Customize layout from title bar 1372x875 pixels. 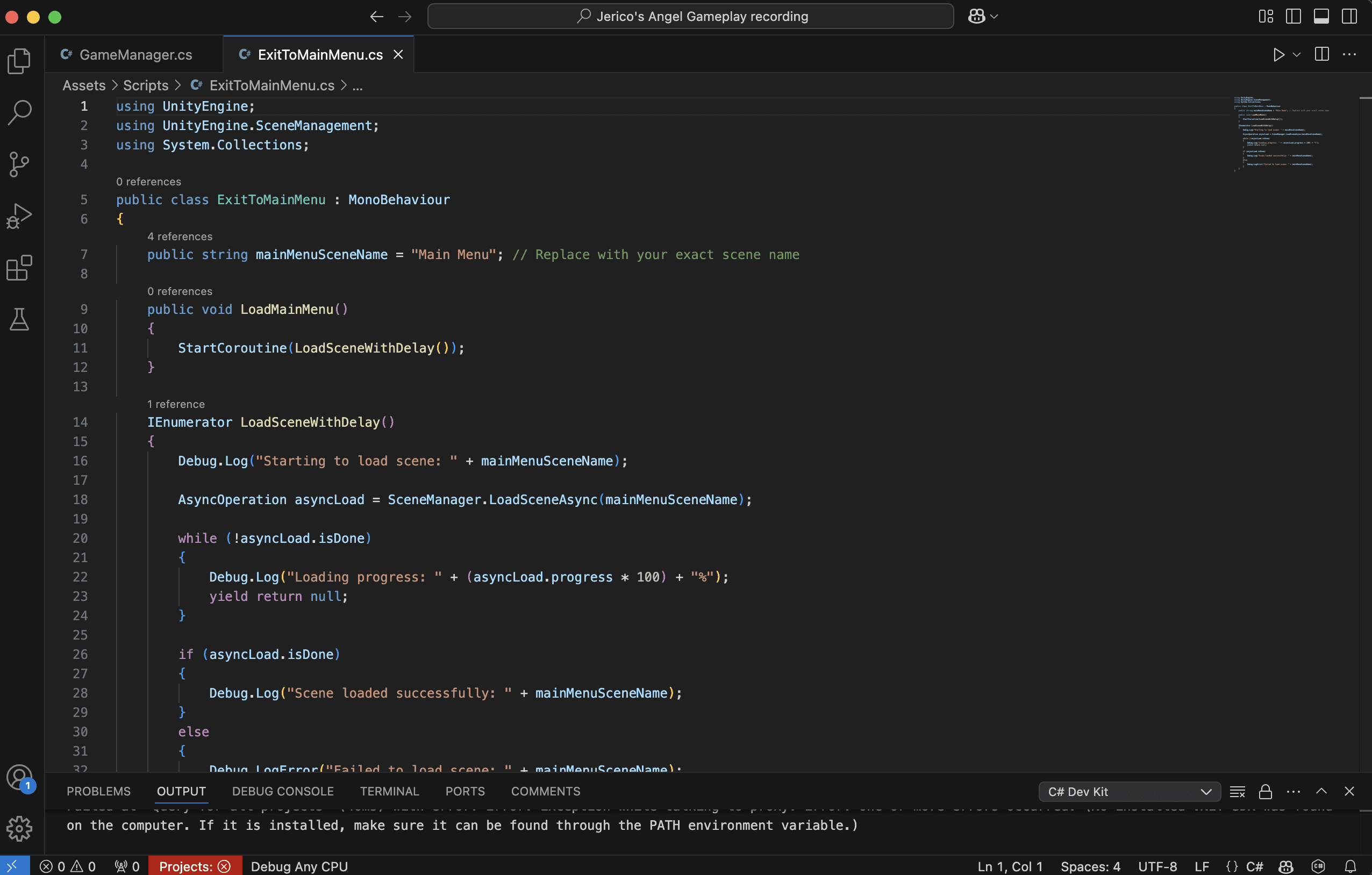point(1266,17)
